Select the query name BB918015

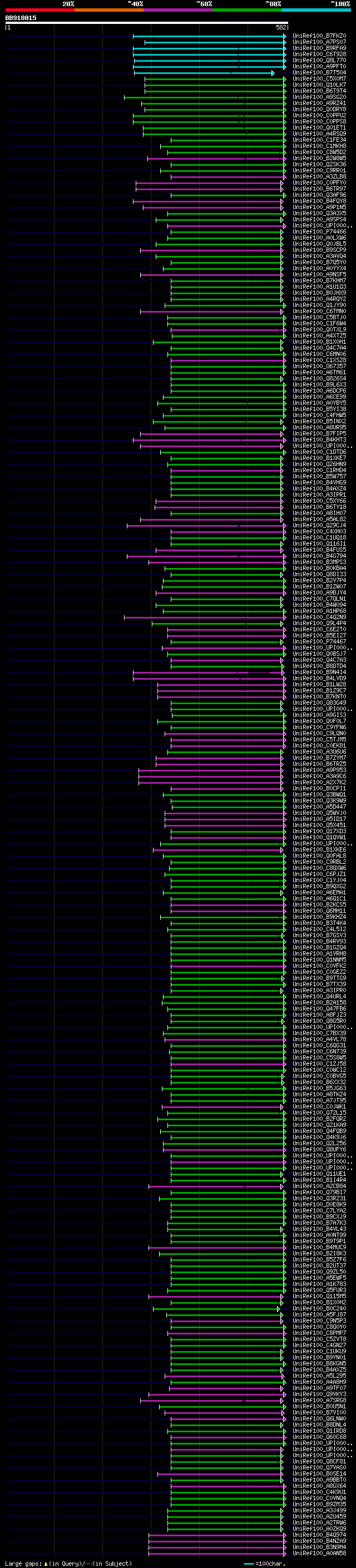click(21, 18)
